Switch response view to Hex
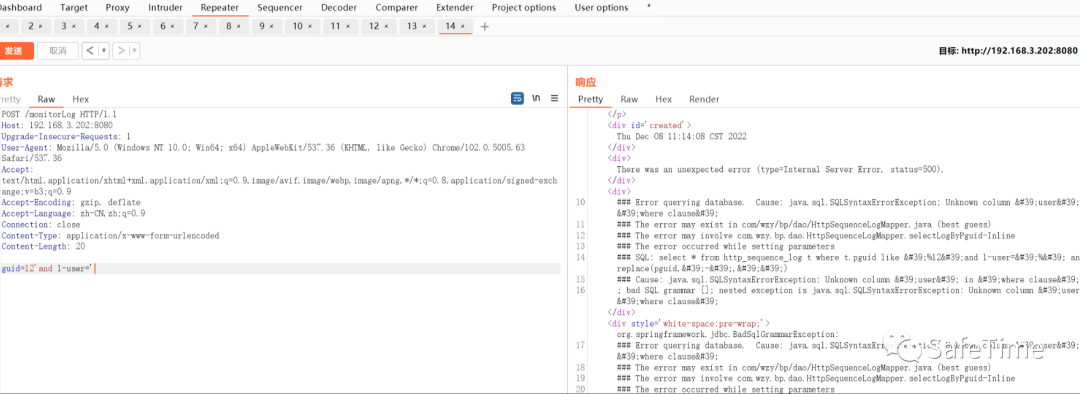Viewport: 1080px width, 394px height. click(x=663, y=99)
